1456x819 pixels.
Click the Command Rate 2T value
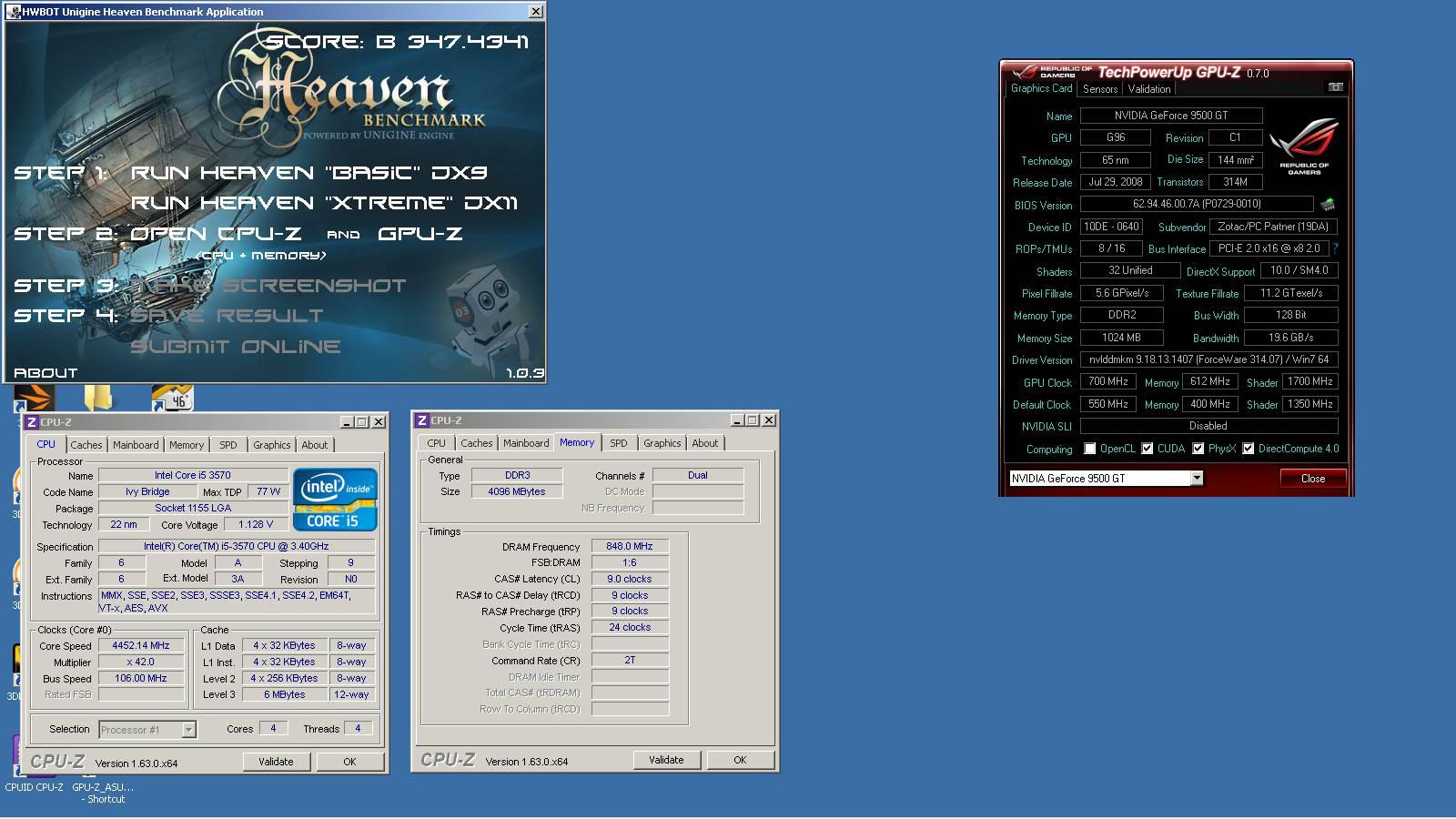630,661
